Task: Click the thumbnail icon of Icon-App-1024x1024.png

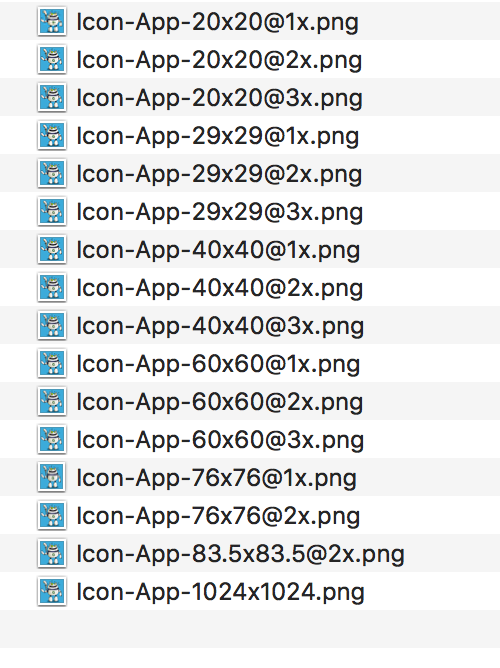Action: tap(52, 591)
